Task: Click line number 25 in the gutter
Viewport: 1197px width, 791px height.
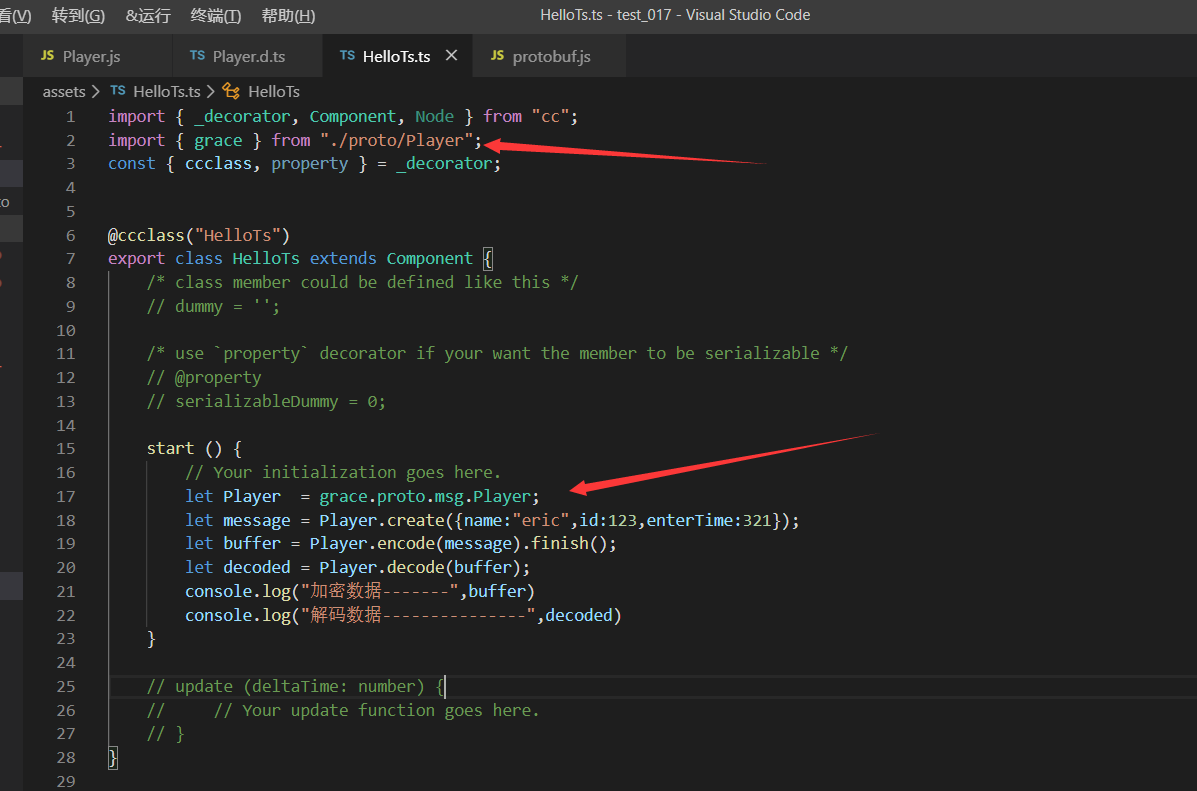Action: (x=66, y=686)
